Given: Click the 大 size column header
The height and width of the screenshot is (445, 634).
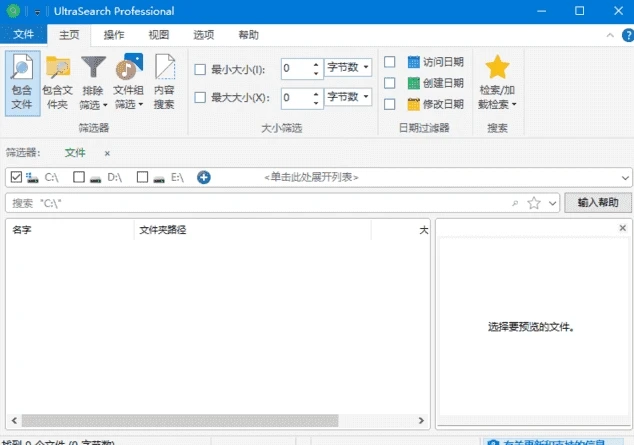Looking at the screenshot, I should click(401, 230).
